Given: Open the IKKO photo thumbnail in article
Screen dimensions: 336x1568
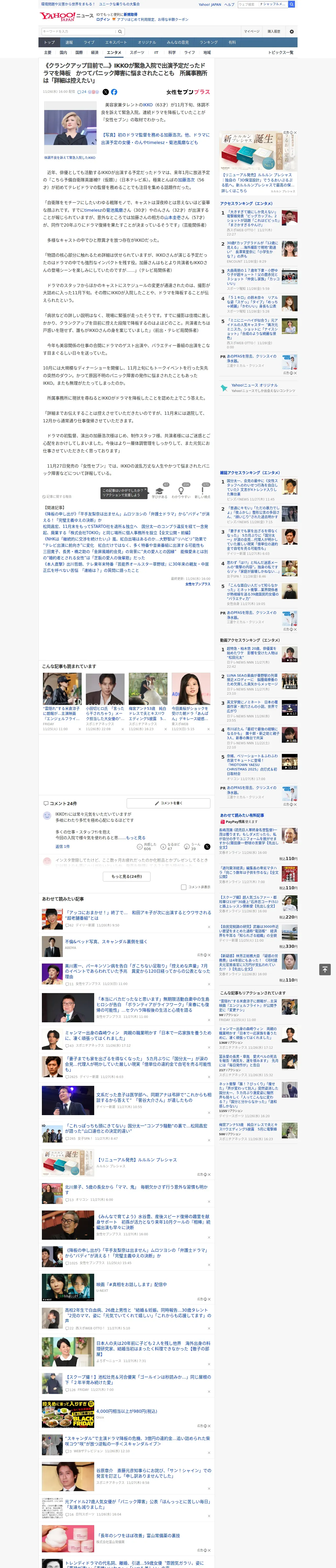Looking at the screenshot, I should click(x=70, y=127).
